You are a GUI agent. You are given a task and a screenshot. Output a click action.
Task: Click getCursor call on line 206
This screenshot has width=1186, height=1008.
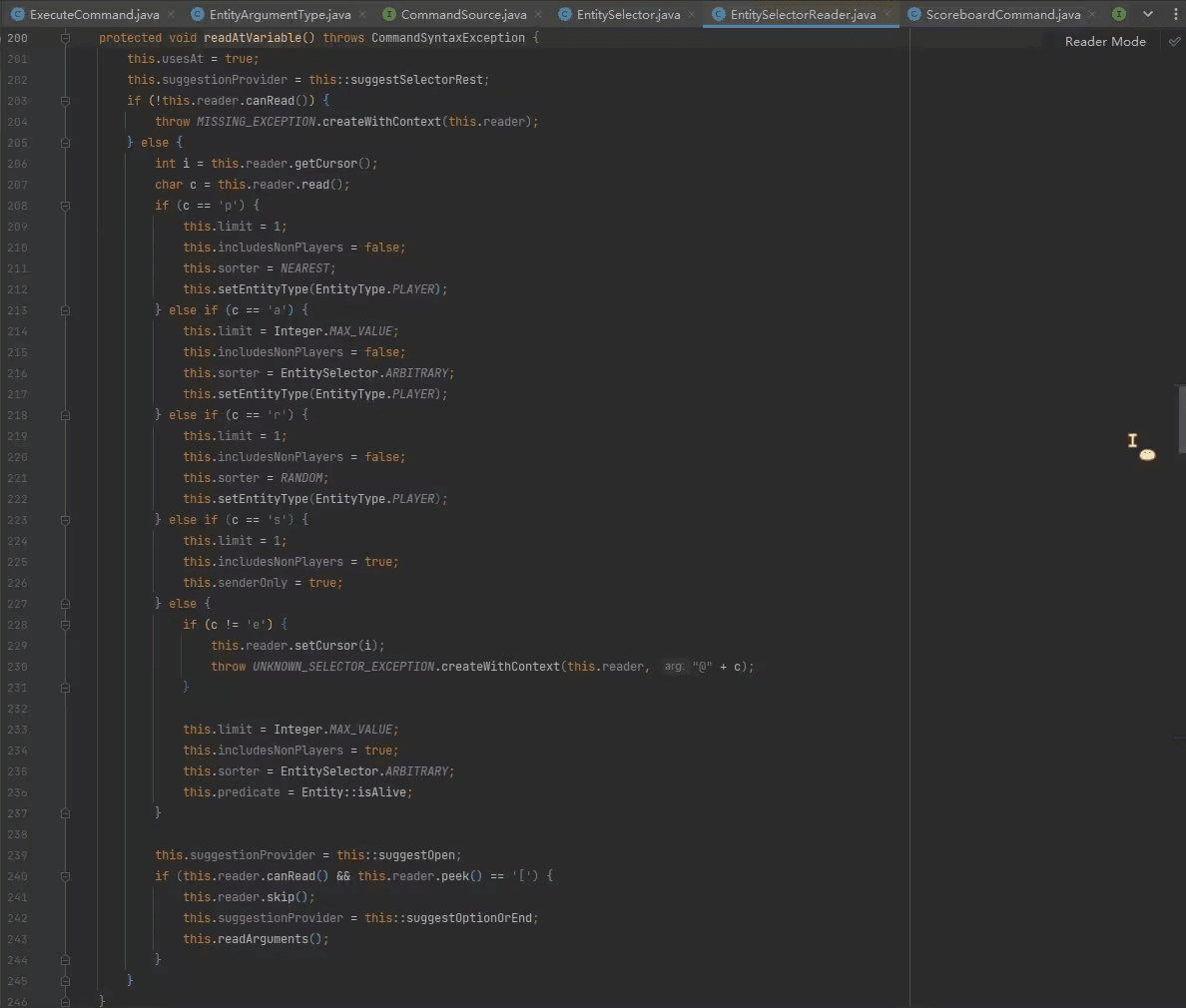[x=325, y=164]
